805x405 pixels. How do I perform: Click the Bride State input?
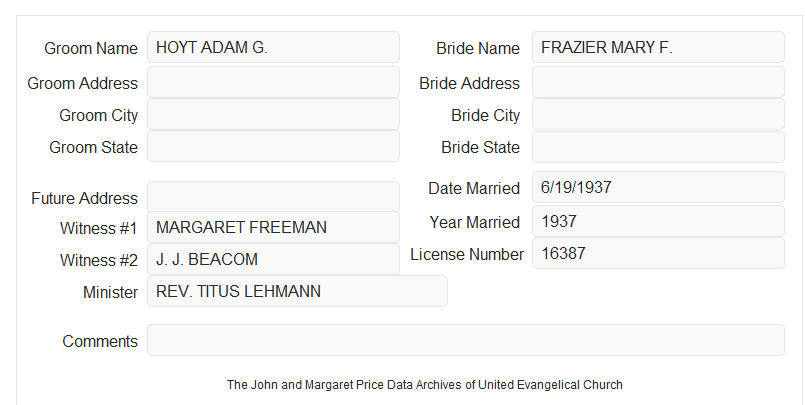pyautogui.click(x=658, y=147)
